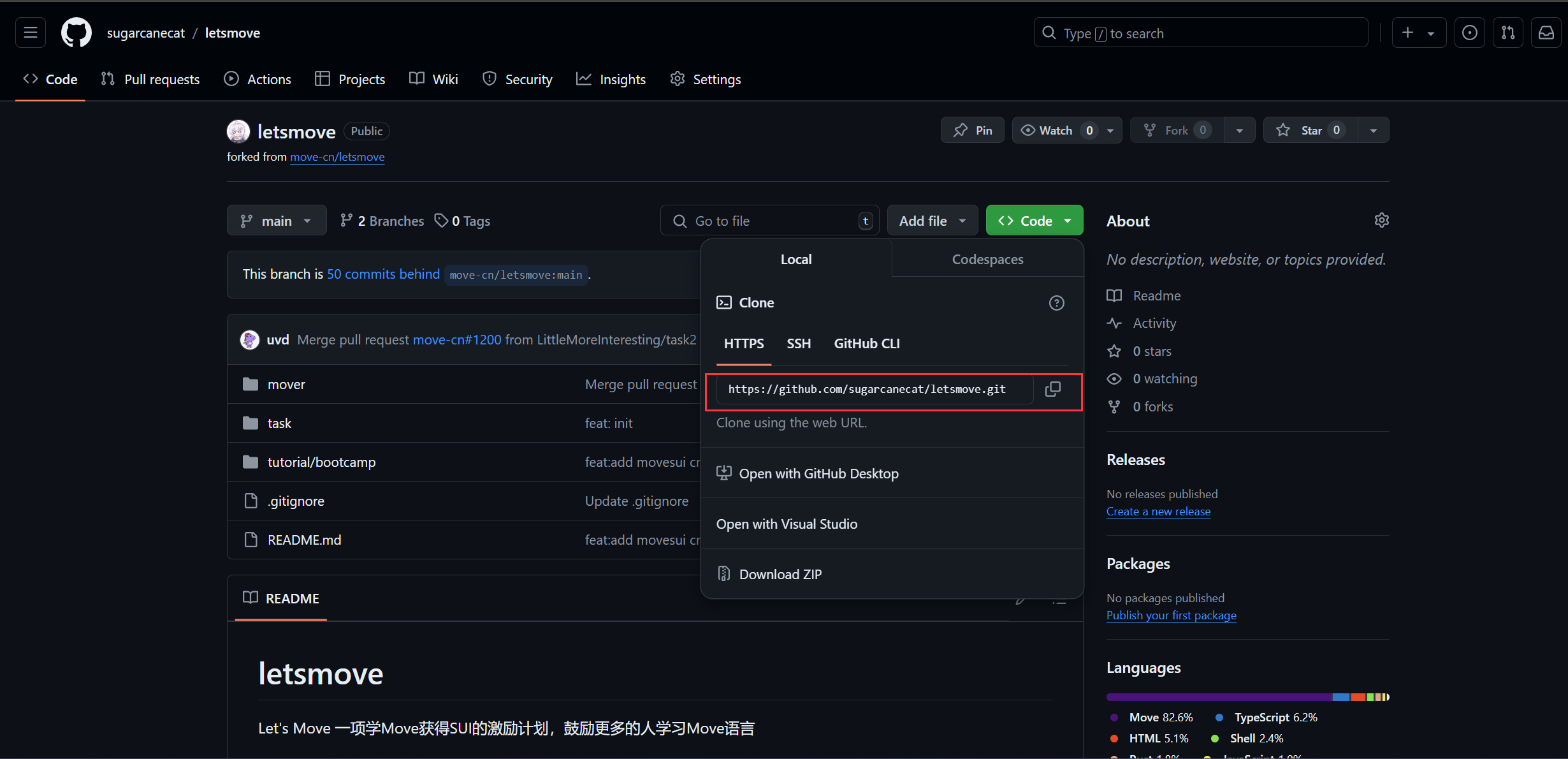Click the GitHub octocat logo

pos(76,33)
